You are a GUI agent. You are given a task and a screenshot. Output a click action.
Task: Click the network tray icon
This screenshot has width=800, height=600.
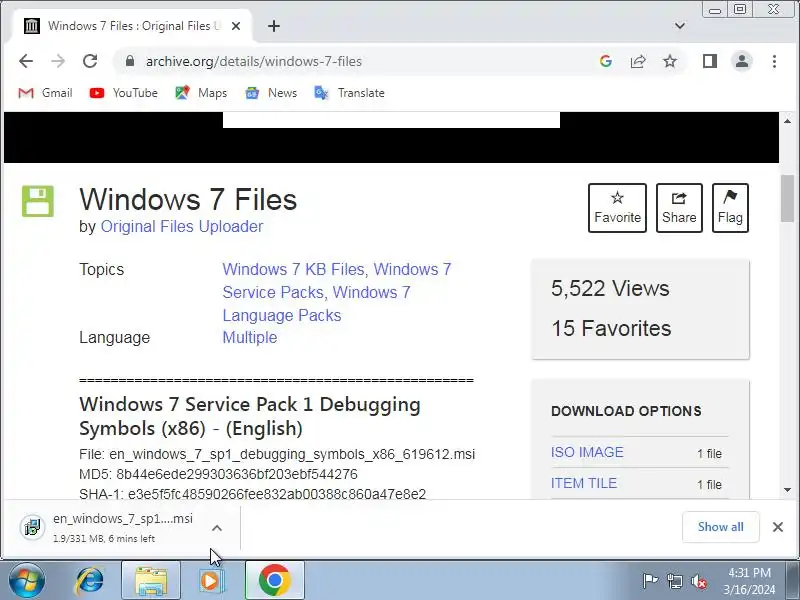674,581
